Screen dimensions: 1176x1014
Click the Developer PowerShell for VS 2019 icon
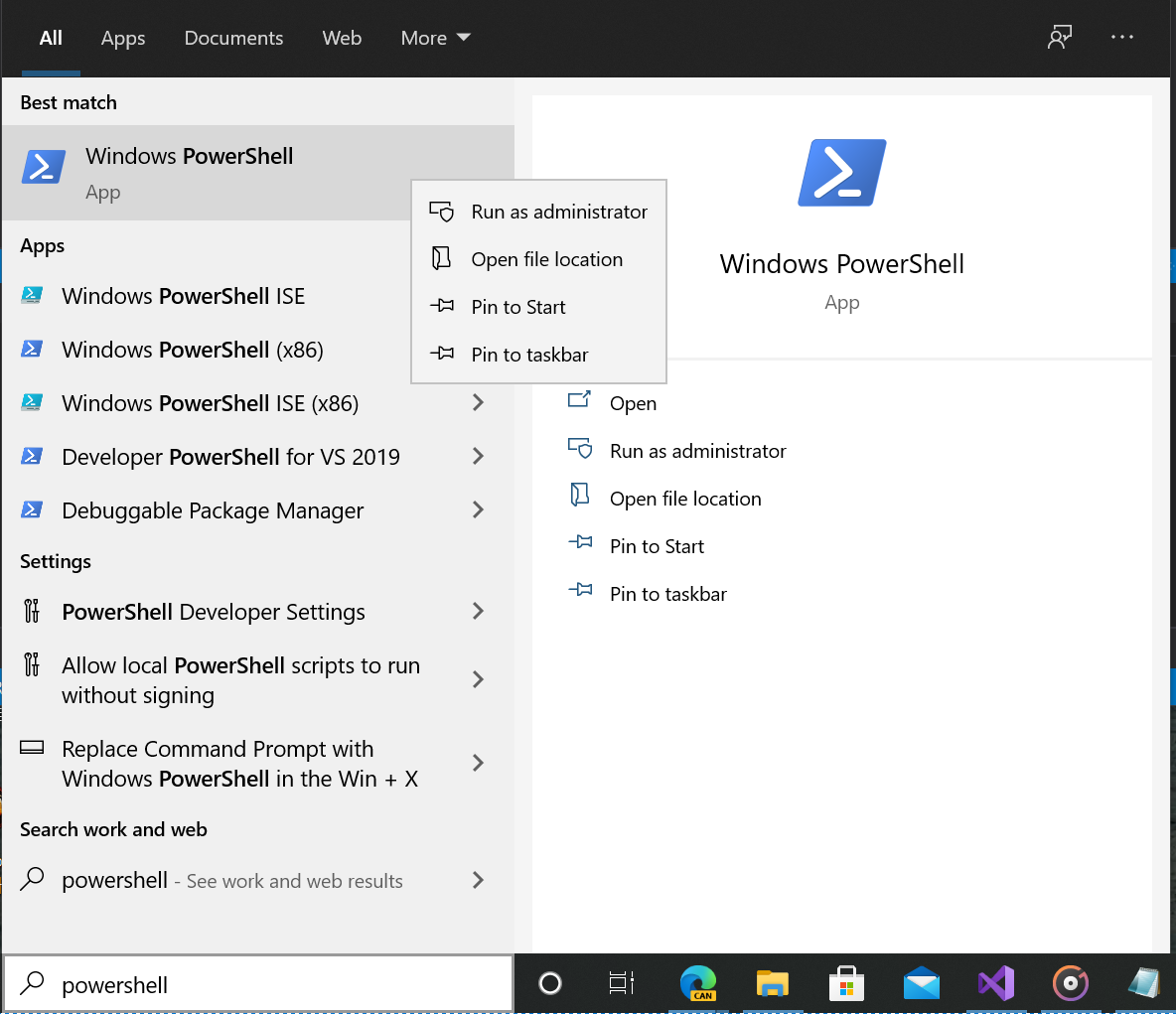(x=32, y=456)
